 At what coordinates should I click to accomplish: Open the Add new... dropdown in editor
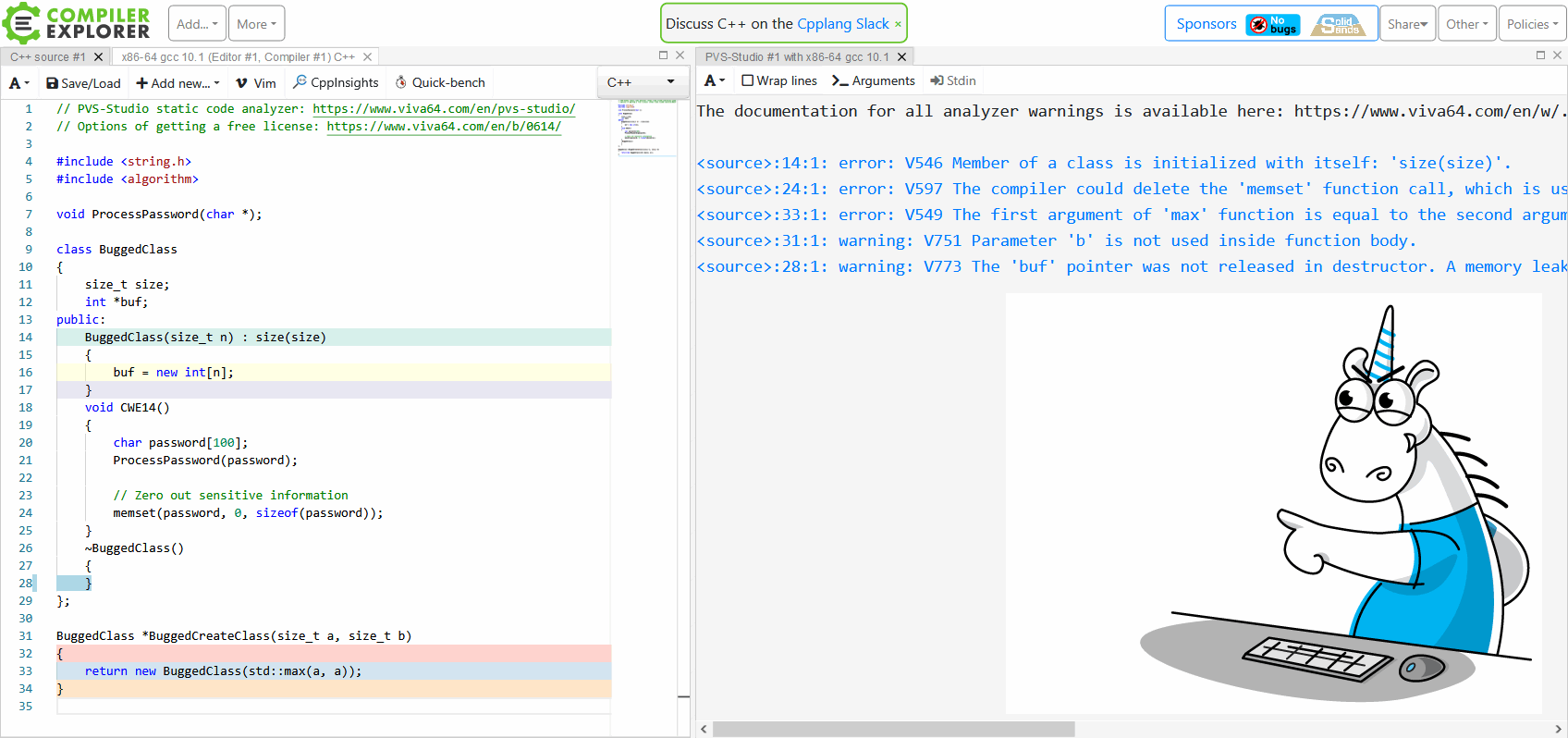pyautogui.click(x=178, y=83)
